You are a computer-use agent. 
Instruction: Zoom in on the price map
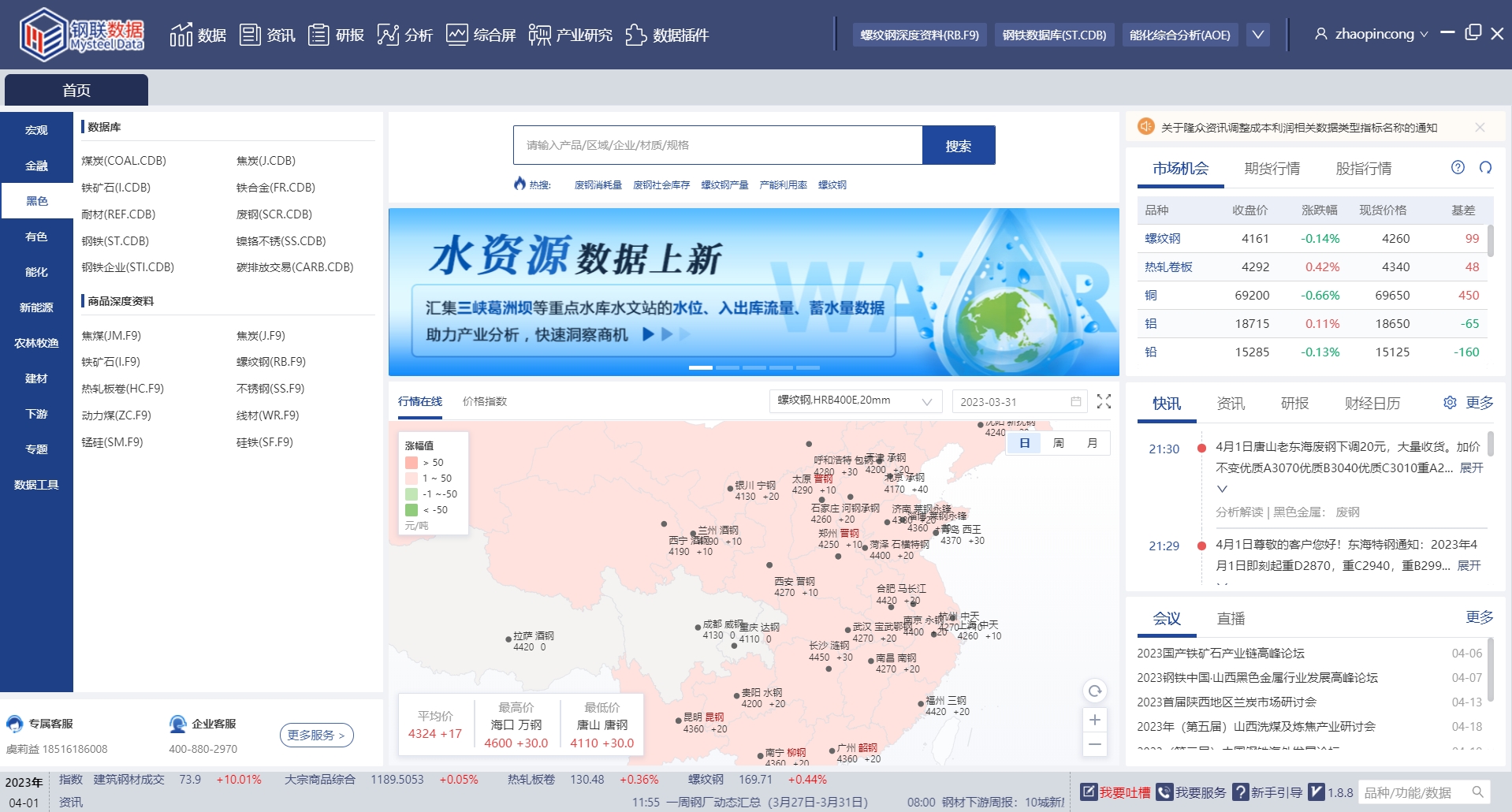click(1094, 720)
